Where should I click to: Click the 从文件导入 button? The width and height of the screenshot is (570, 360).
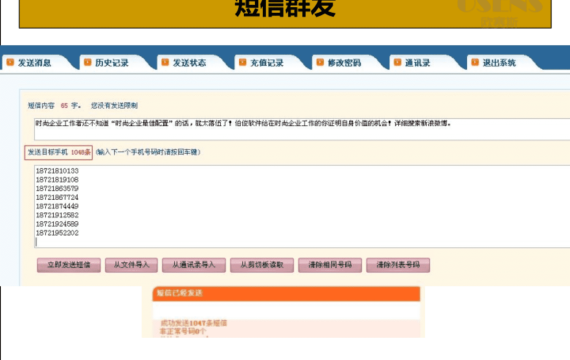131,265
